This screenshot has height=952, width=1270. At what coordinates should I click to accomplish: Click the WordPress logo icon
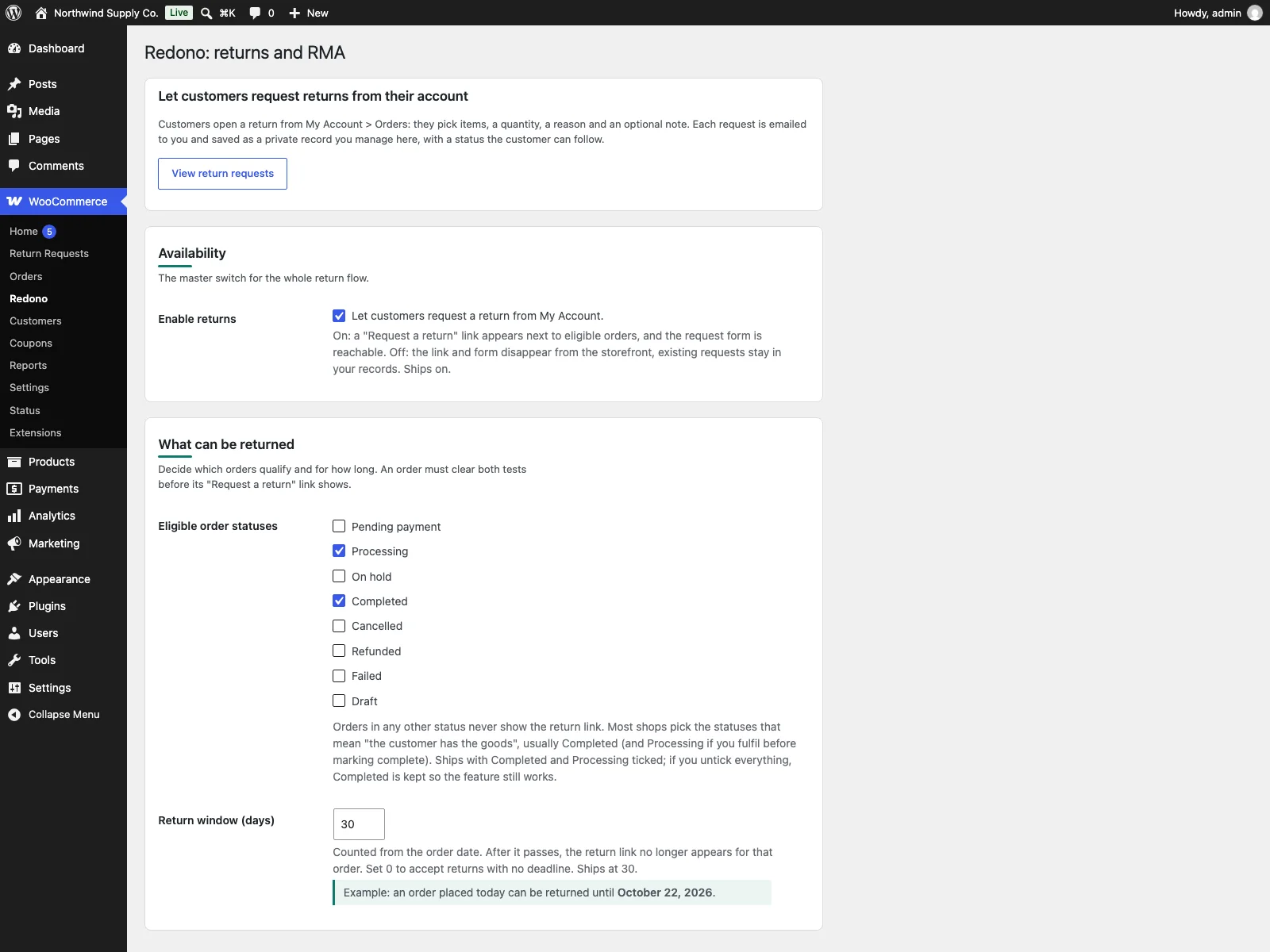(13, 13)
